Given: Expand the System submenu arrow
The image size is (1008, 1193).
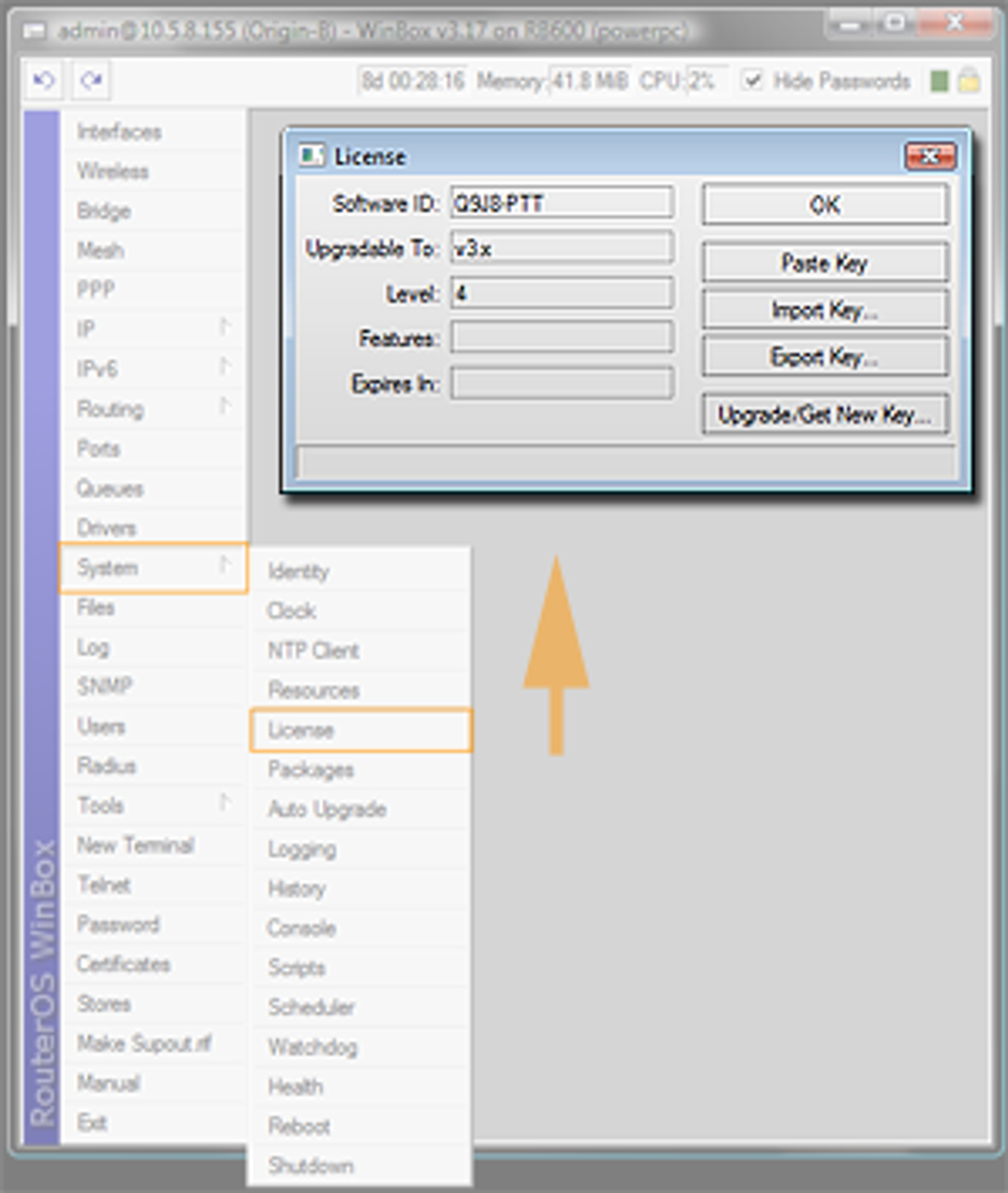Looking at the screenshot, I should (225, 566).
